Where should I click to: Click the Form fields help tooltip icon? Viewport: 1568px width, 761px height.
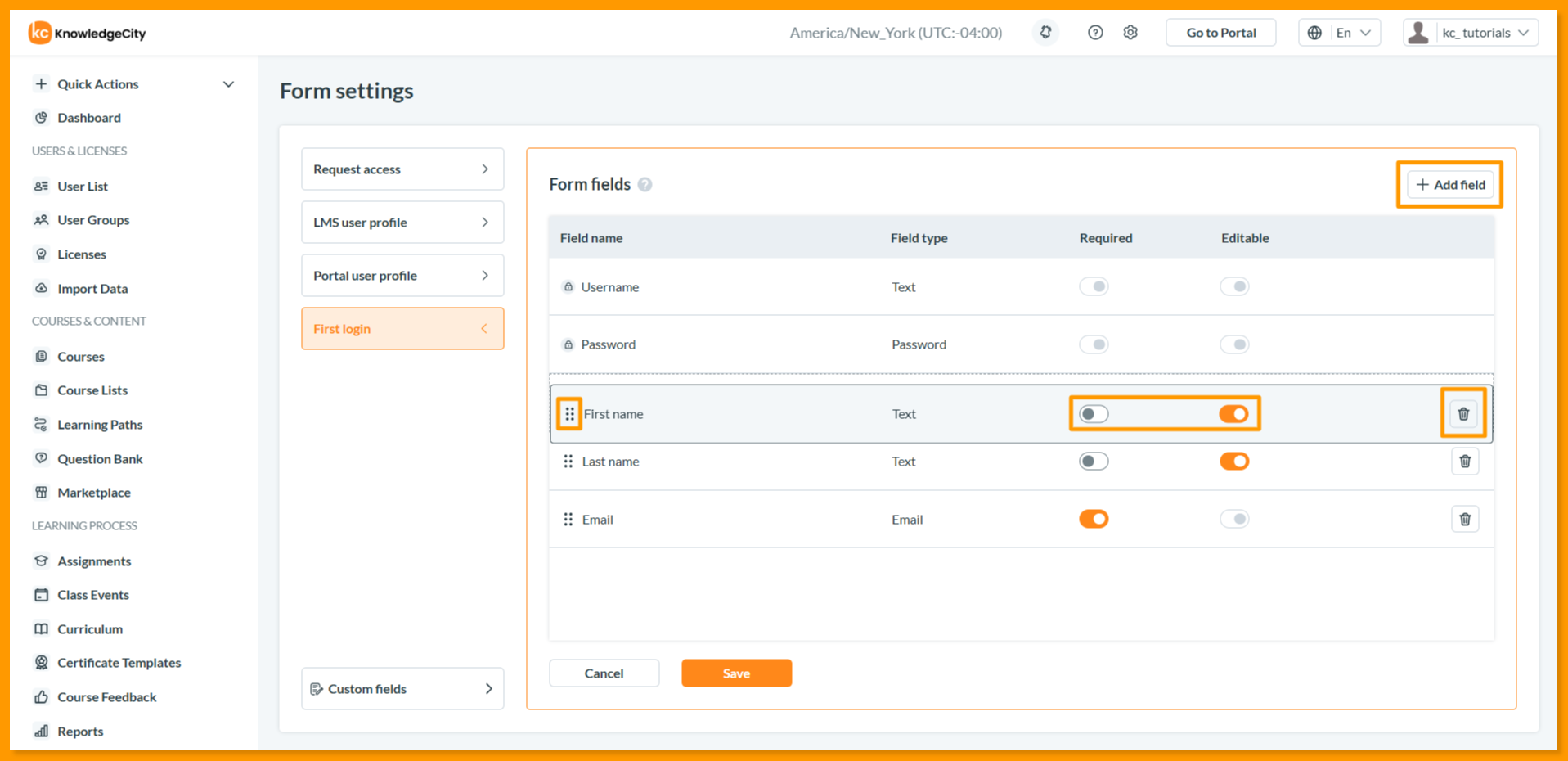[645, 185]
